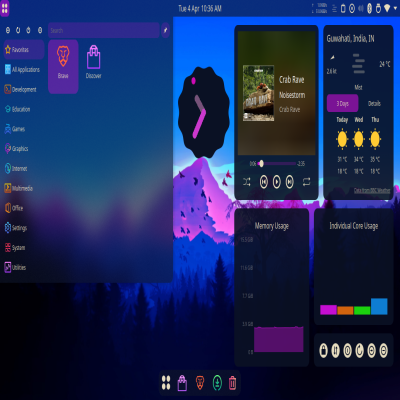
Task: Click the Crab Rave playback progress slider
Action: [x=277, y=163]
